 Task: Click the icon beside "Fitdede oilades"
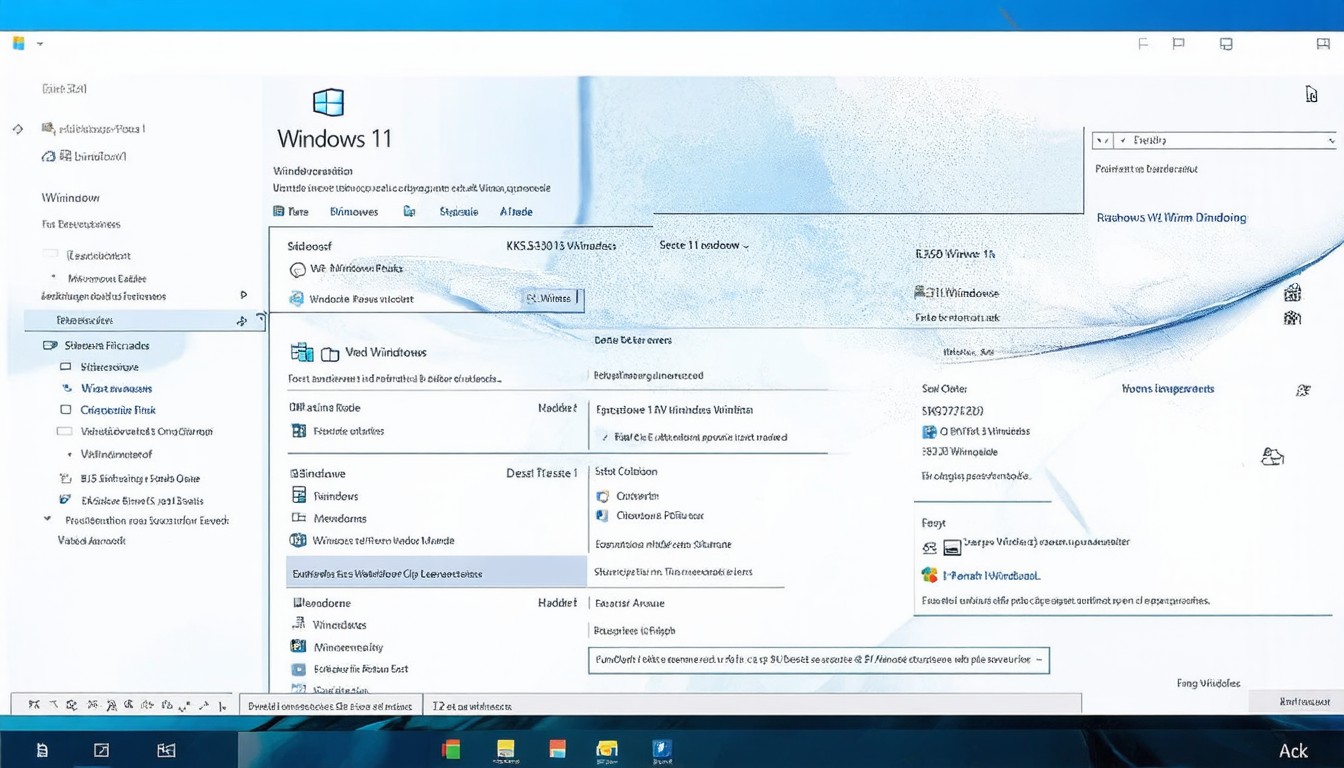click(x=298, y=431)
